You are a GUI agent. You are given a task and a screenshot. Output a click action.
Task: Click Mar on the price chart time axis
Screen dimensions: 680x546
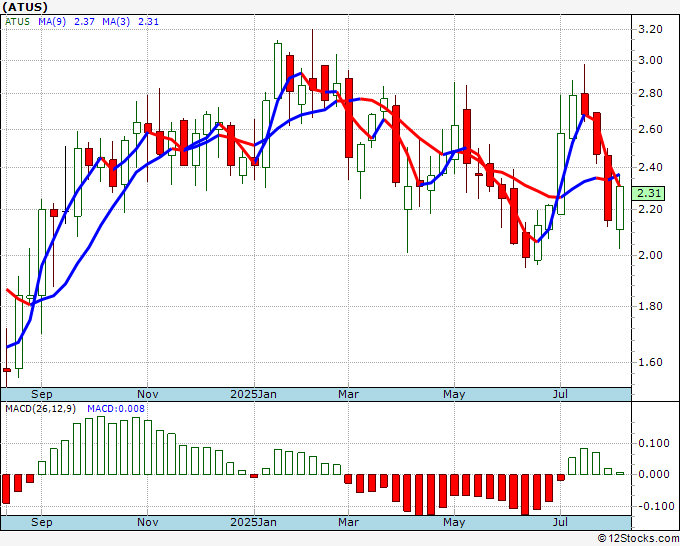pyautogui.click(x=348, y=394)
